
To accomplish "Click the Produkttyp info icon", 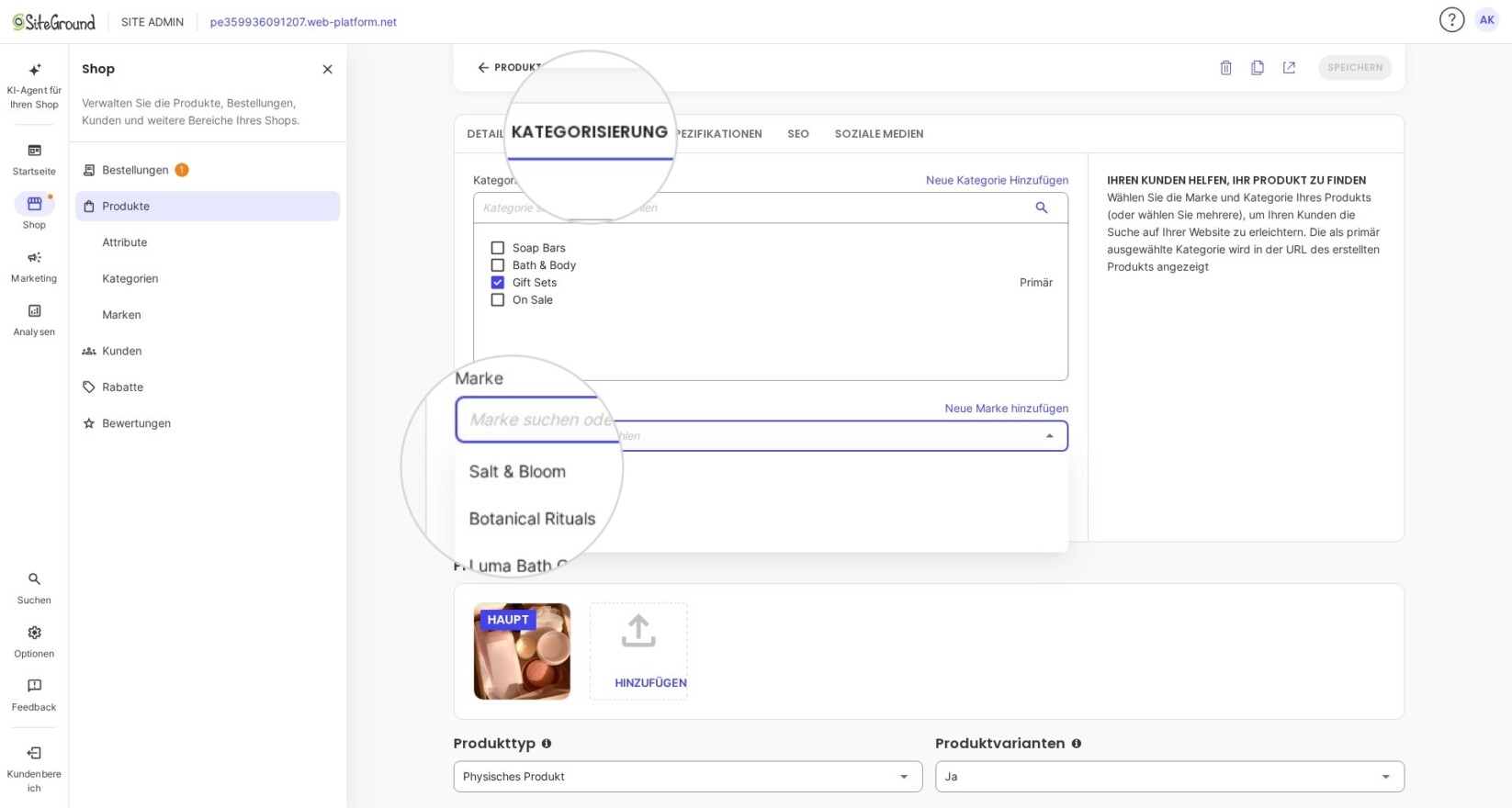I will tap(546, 744).
